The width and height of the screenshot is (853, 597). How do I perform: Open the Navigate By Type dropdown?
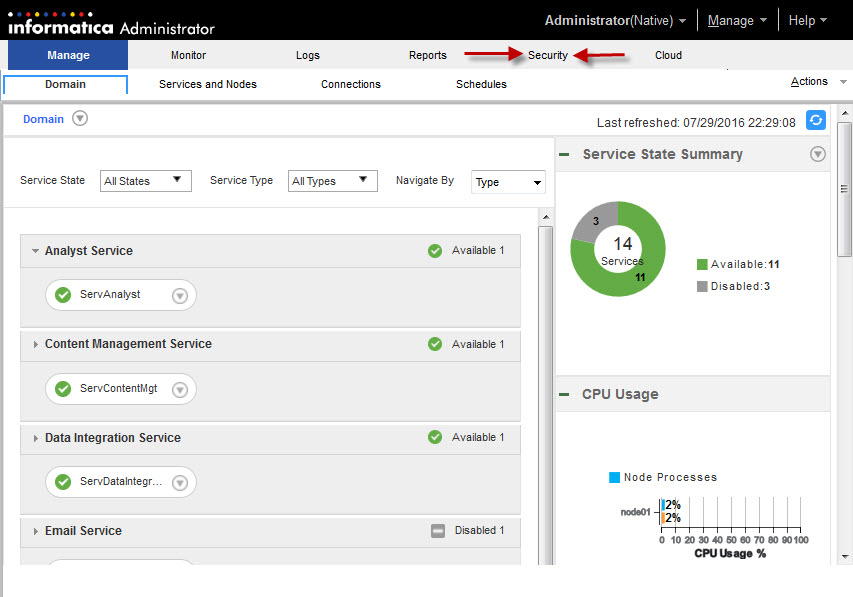pyautogui.click(x=508, y=182)
